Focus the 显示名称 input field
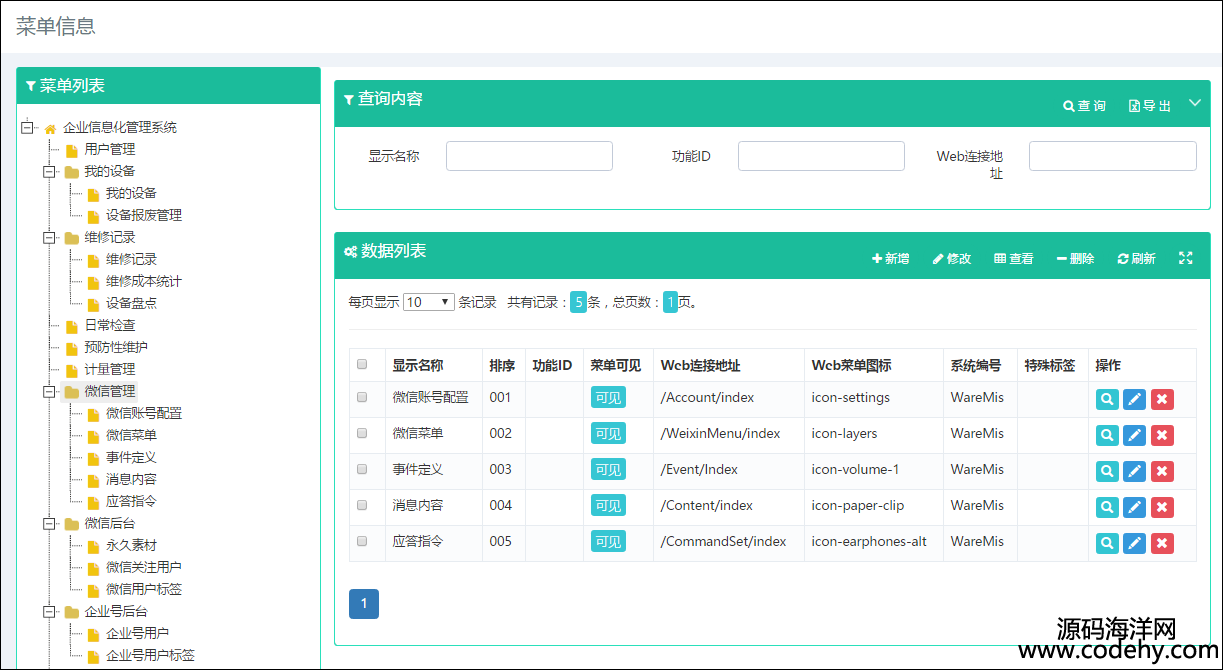The height and width of the screenshot is (670, 1223). point(529,156)
